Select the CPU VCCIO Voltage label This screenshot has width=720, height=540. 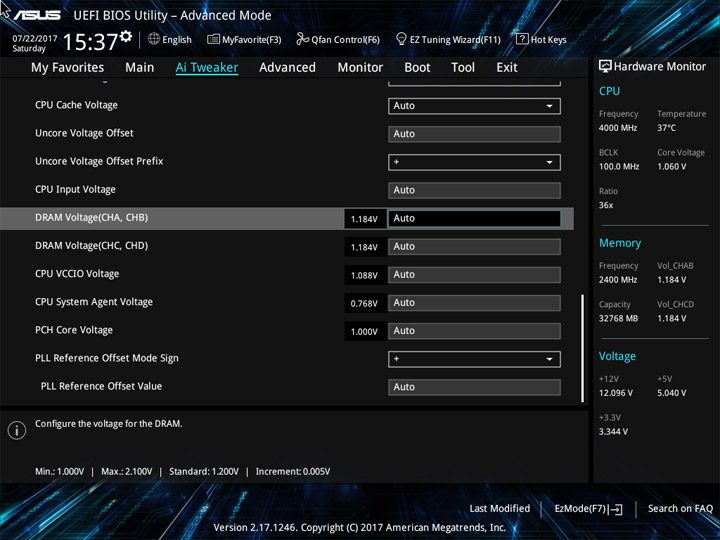(x=77, y=274)
